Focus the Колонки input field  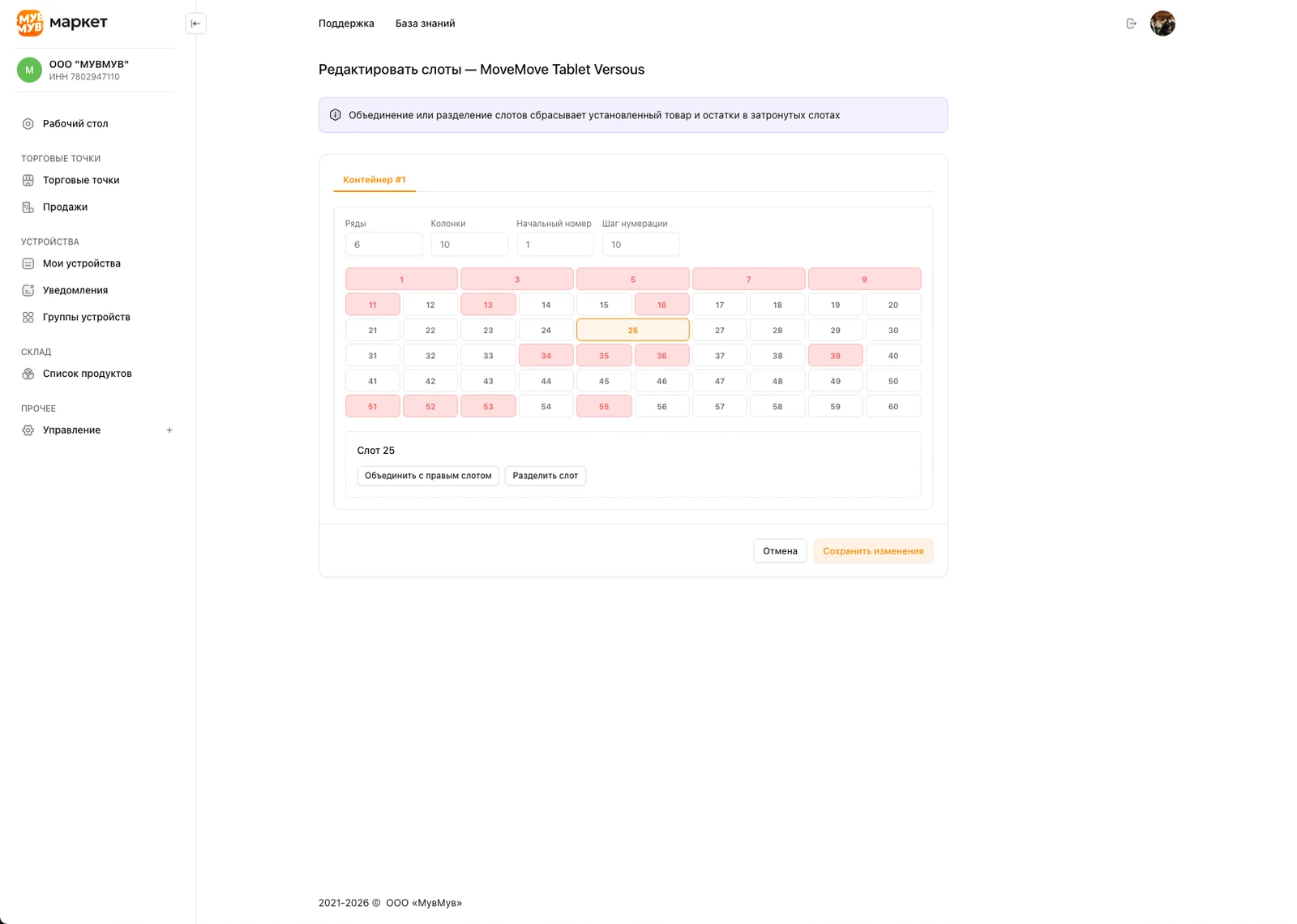pyautogui.click(x=469, y=244)
